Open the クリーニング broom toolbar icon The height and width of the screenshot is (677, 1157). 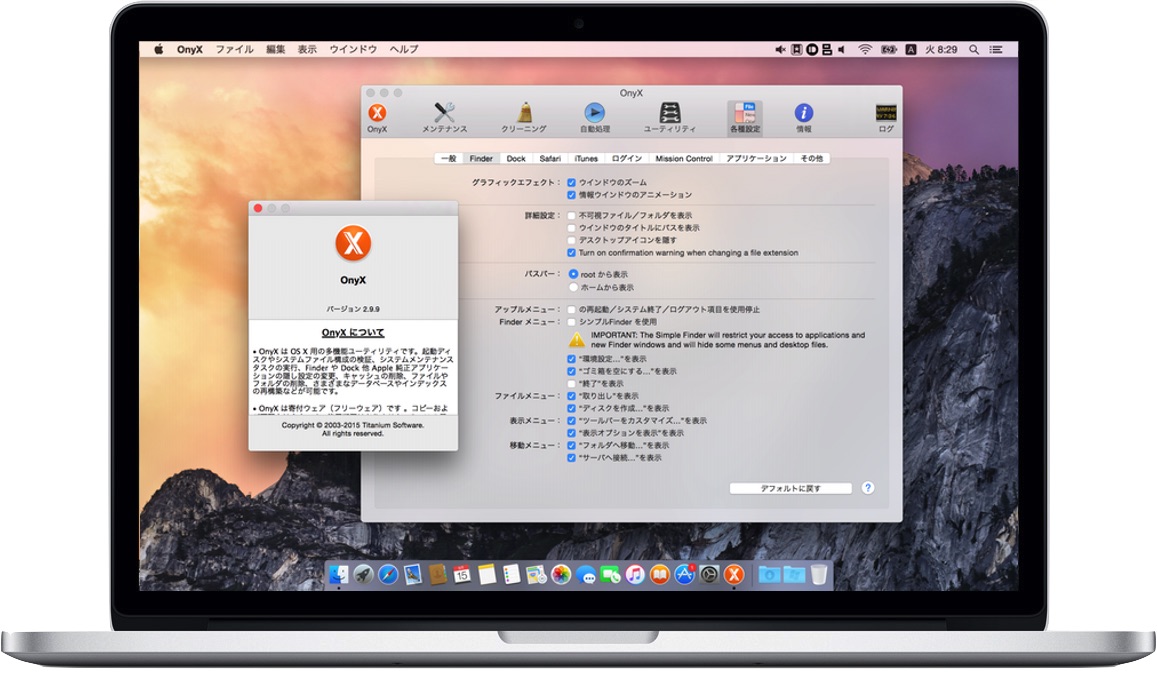point(524,117)
